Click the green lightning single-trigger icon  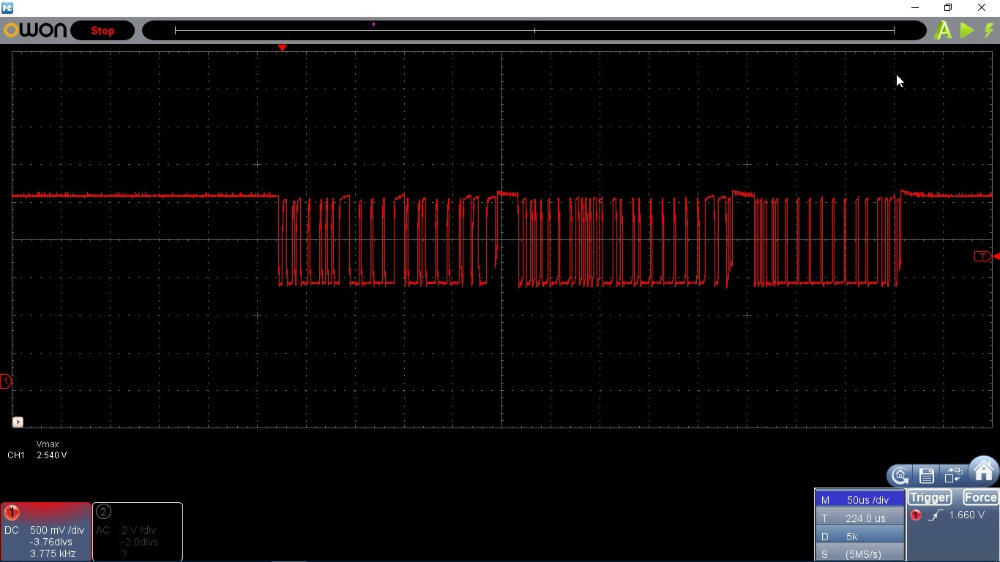(989, 30)
